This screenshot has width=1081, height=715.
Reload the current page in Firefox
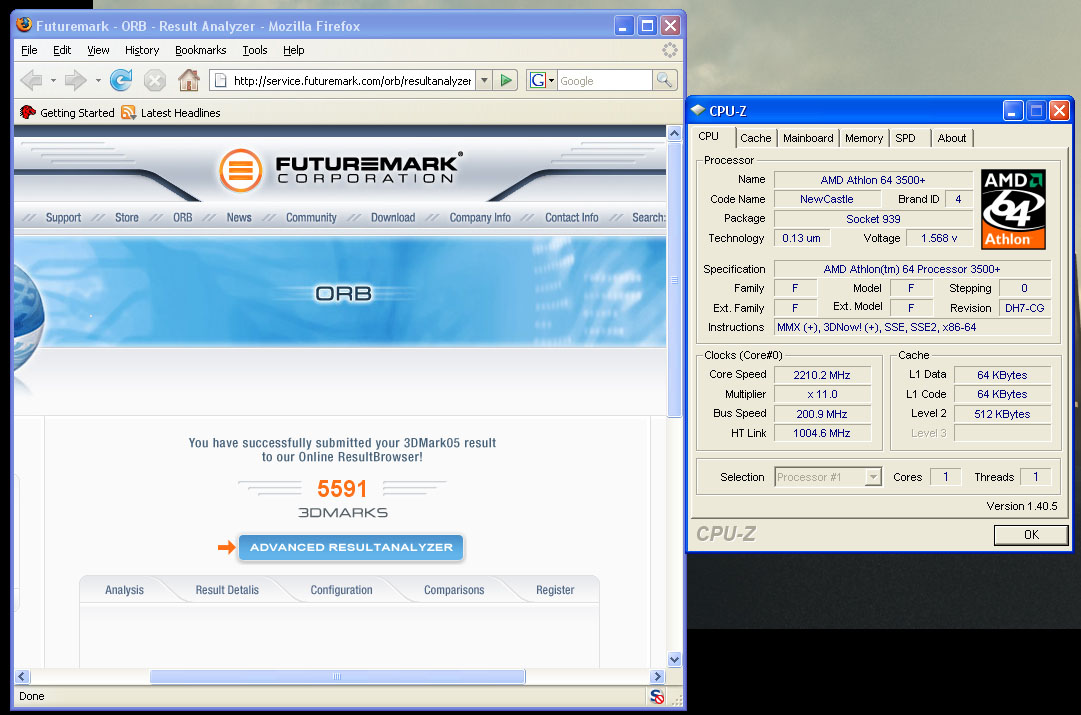[121, 81]
